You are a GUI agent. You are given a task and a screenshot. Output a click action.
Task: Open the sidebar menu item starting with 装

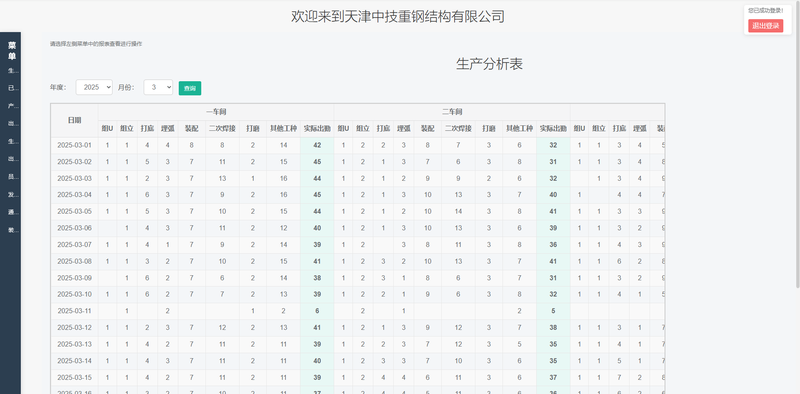[x=10, y=230]
